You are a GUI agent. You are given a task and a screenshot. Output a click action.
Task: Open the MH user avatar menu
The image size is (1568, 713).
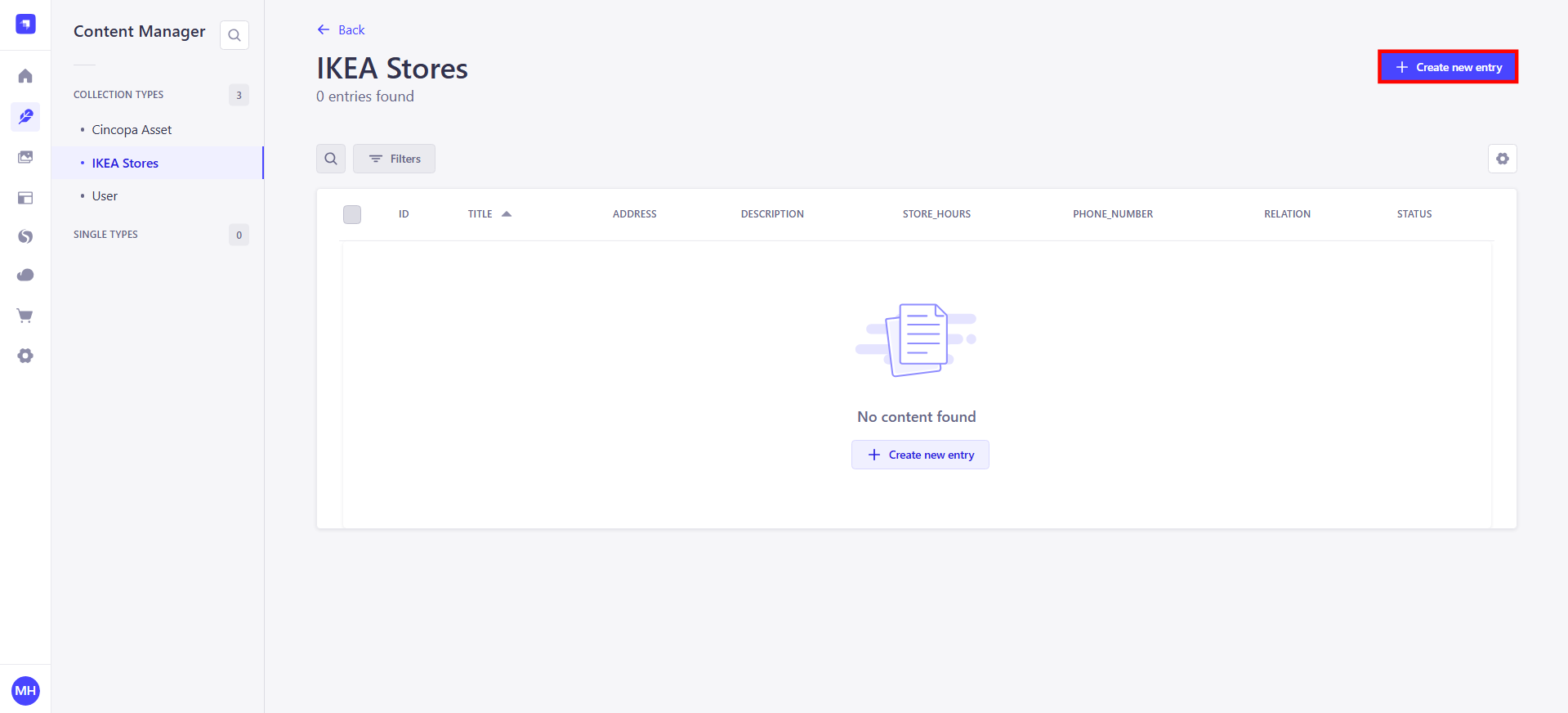pos(25,691)
